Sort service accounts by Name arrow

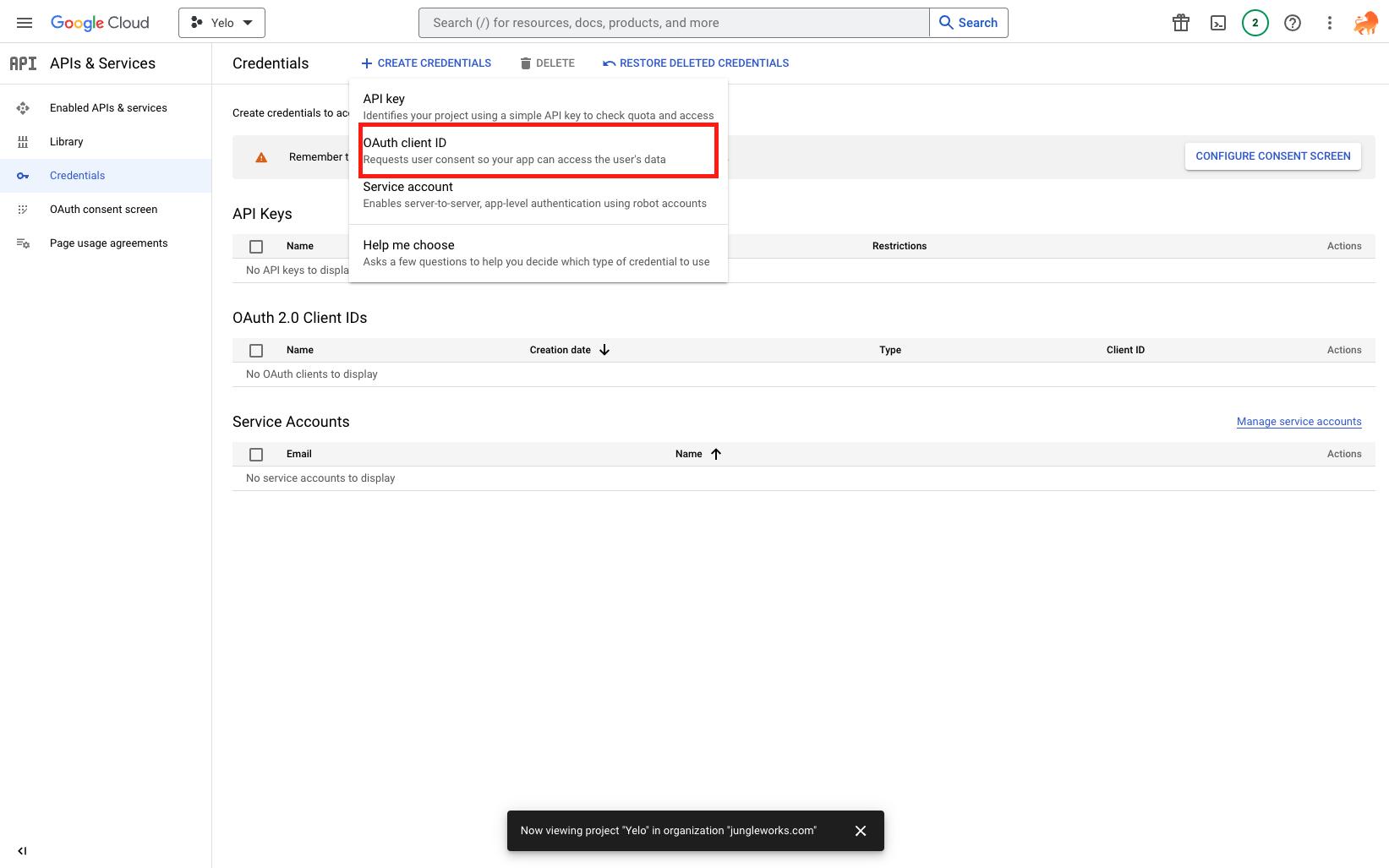pos(716,454)
